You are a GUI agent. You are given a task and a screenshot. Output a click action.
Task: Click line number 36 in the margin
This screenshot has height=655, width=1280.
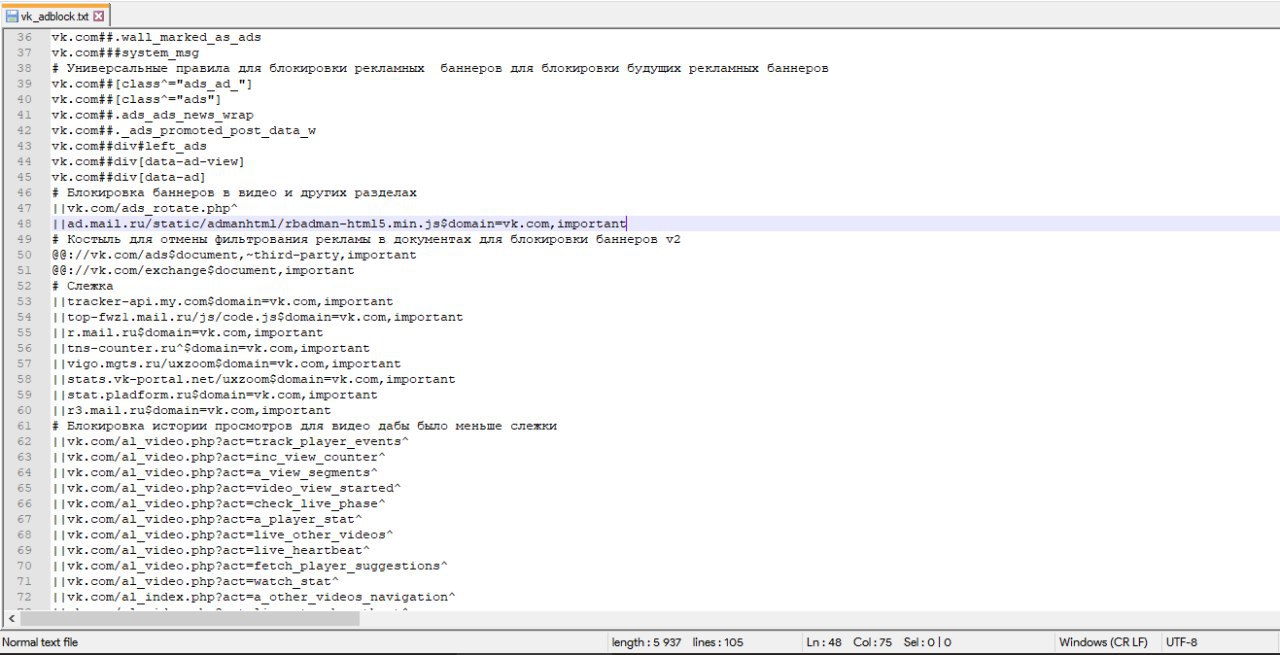(x=25, y=37)
